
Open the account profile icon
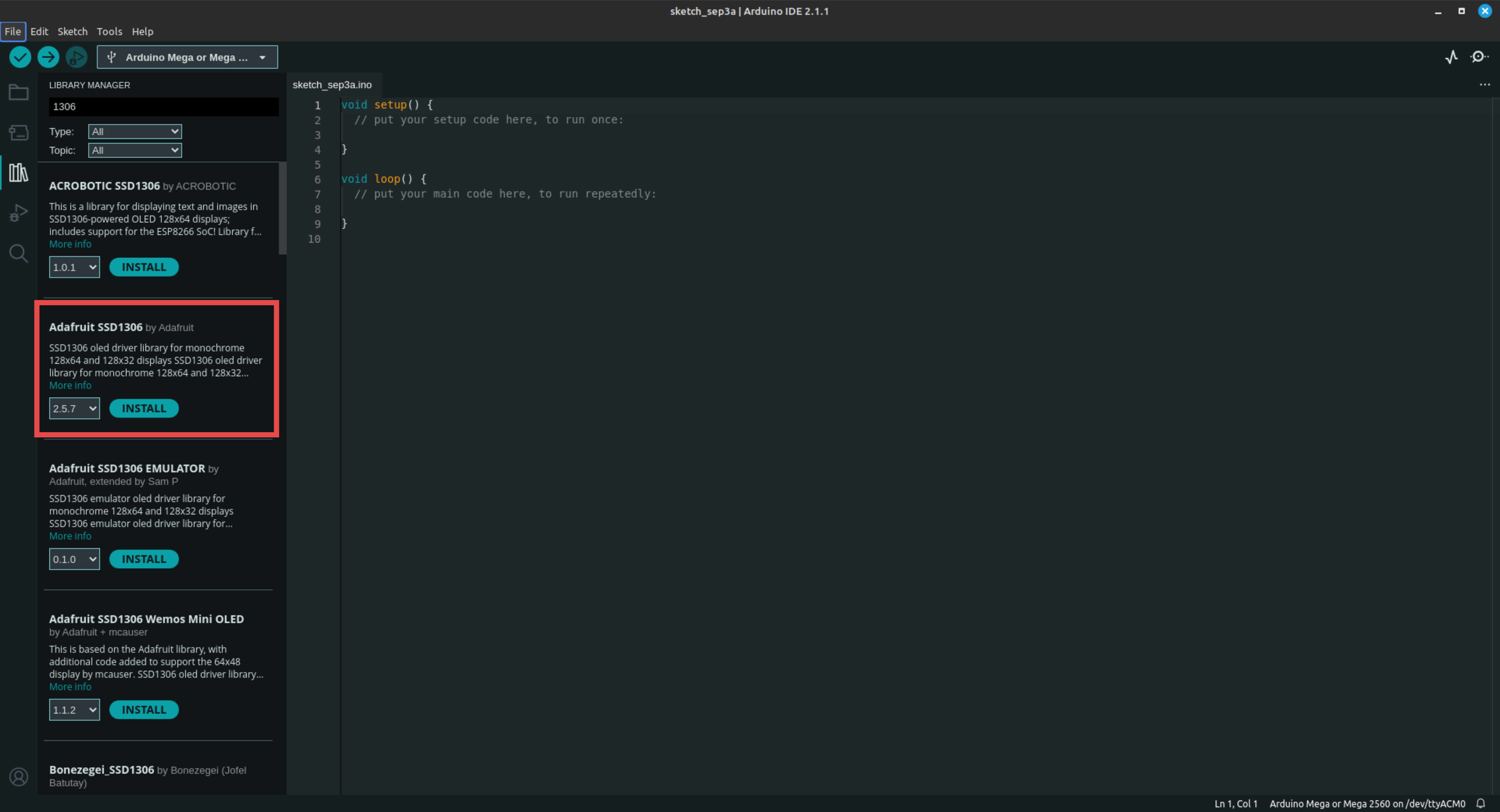pos(19,777)
